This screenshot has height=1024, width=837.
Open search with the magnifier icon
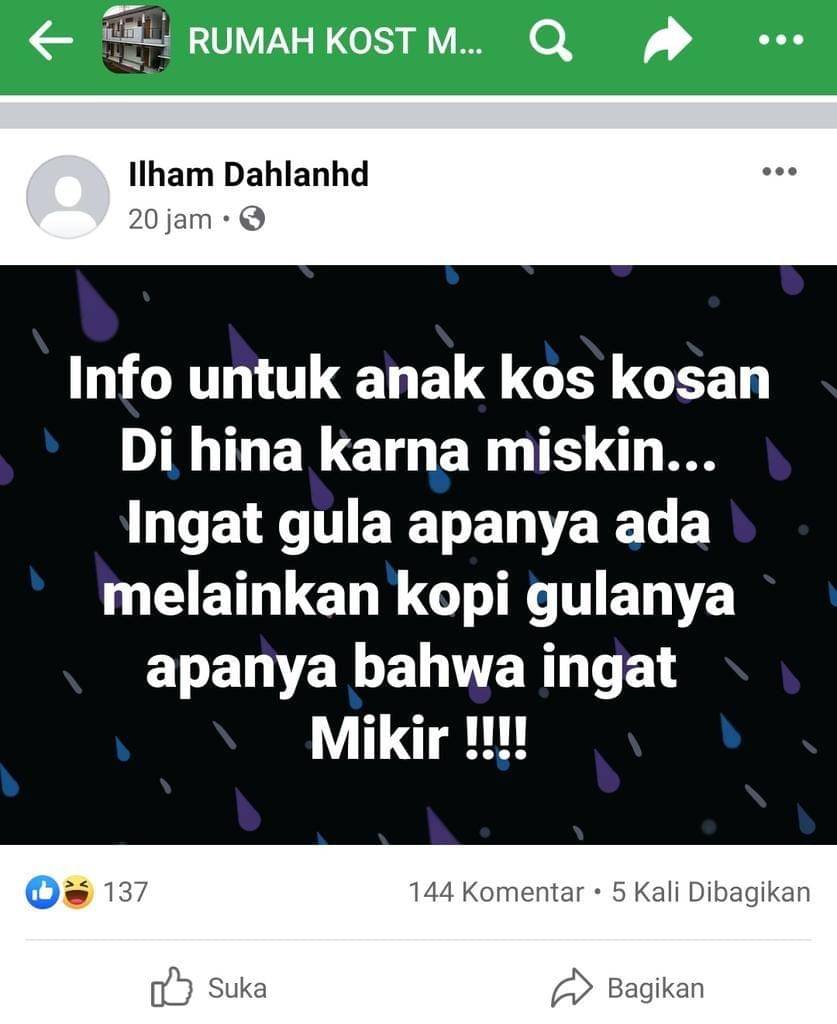(550, 40)
